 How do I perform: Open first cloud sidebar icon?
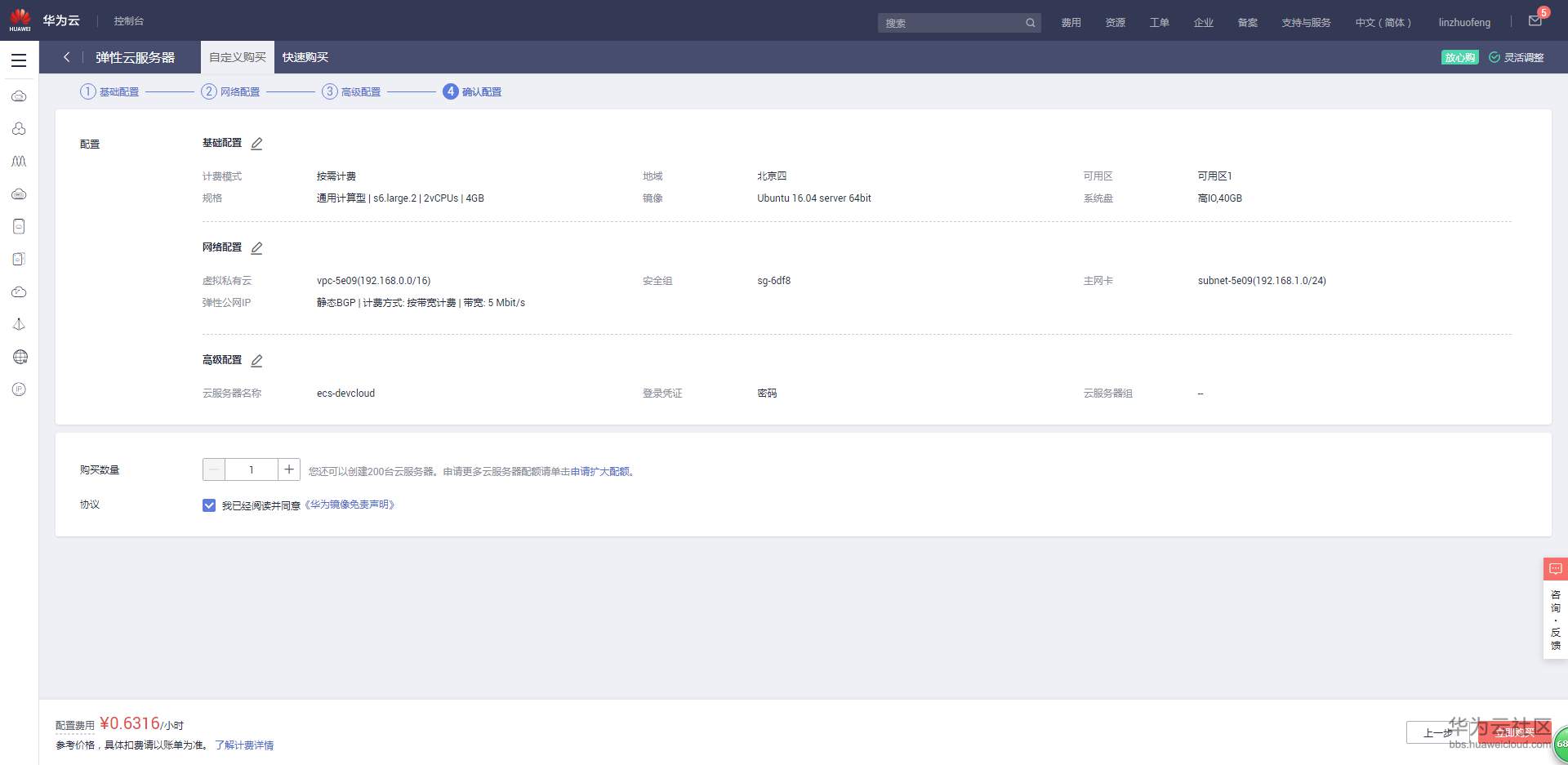point(19,96)
